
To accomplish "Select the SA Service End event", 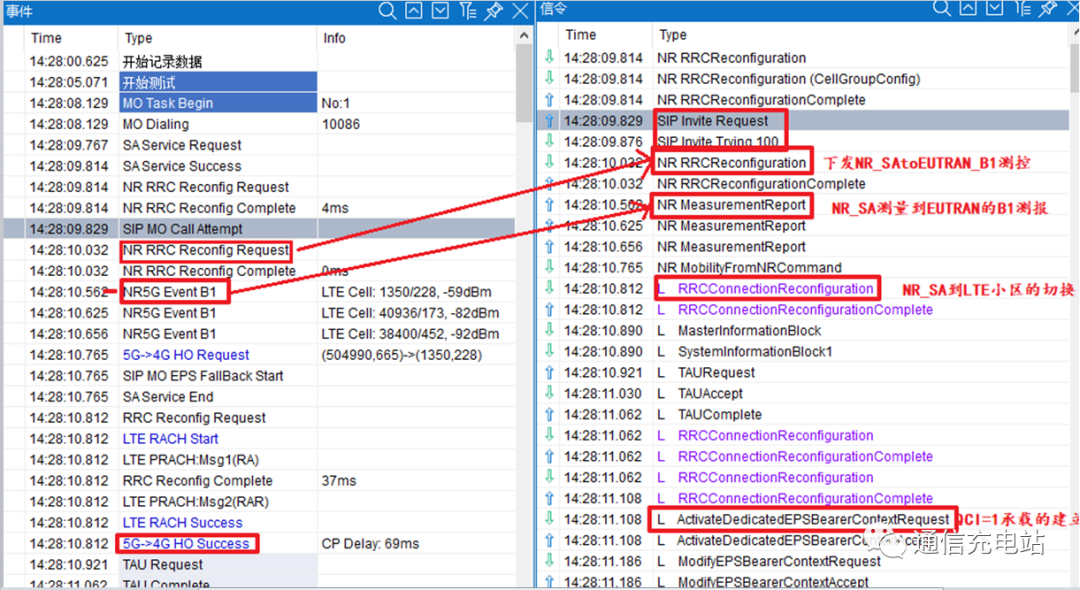I will point(168,397).
